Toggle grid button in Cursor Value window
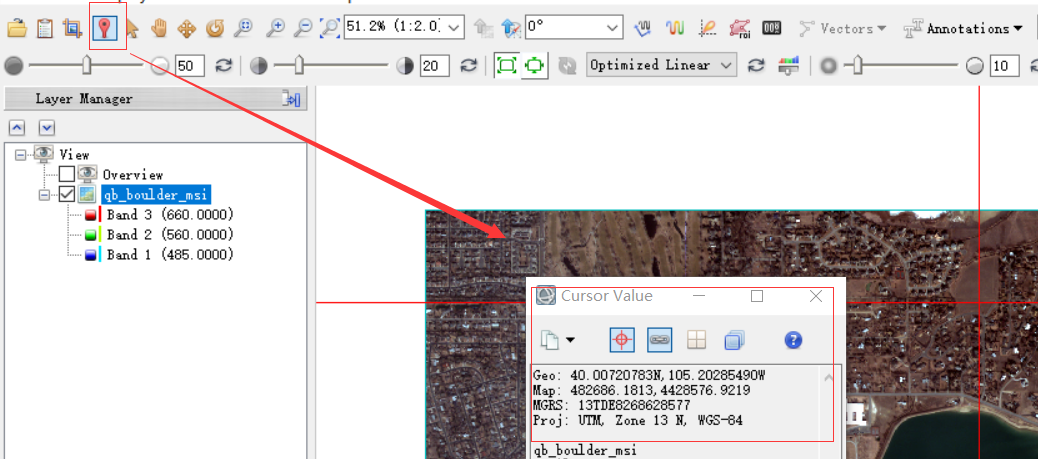Image resolution: width=1038 pixels, height=459 pixels. pos(696,340)
